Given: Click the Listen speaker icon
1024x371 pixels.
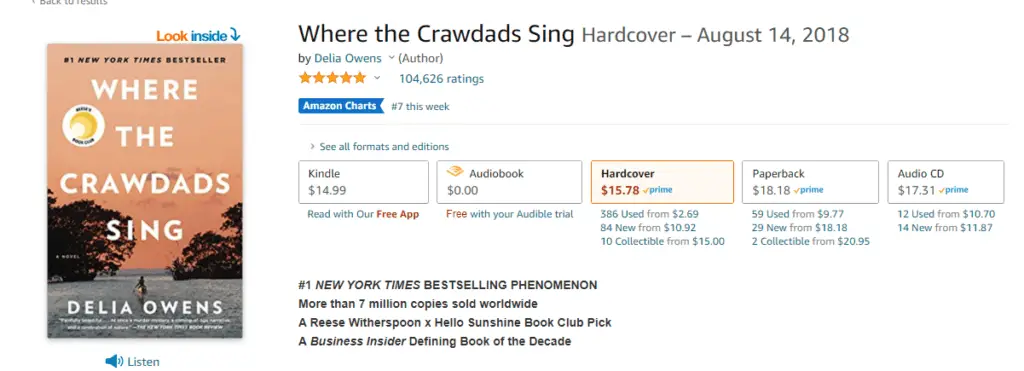Looking at the screenshot, I should coord(114,361).
